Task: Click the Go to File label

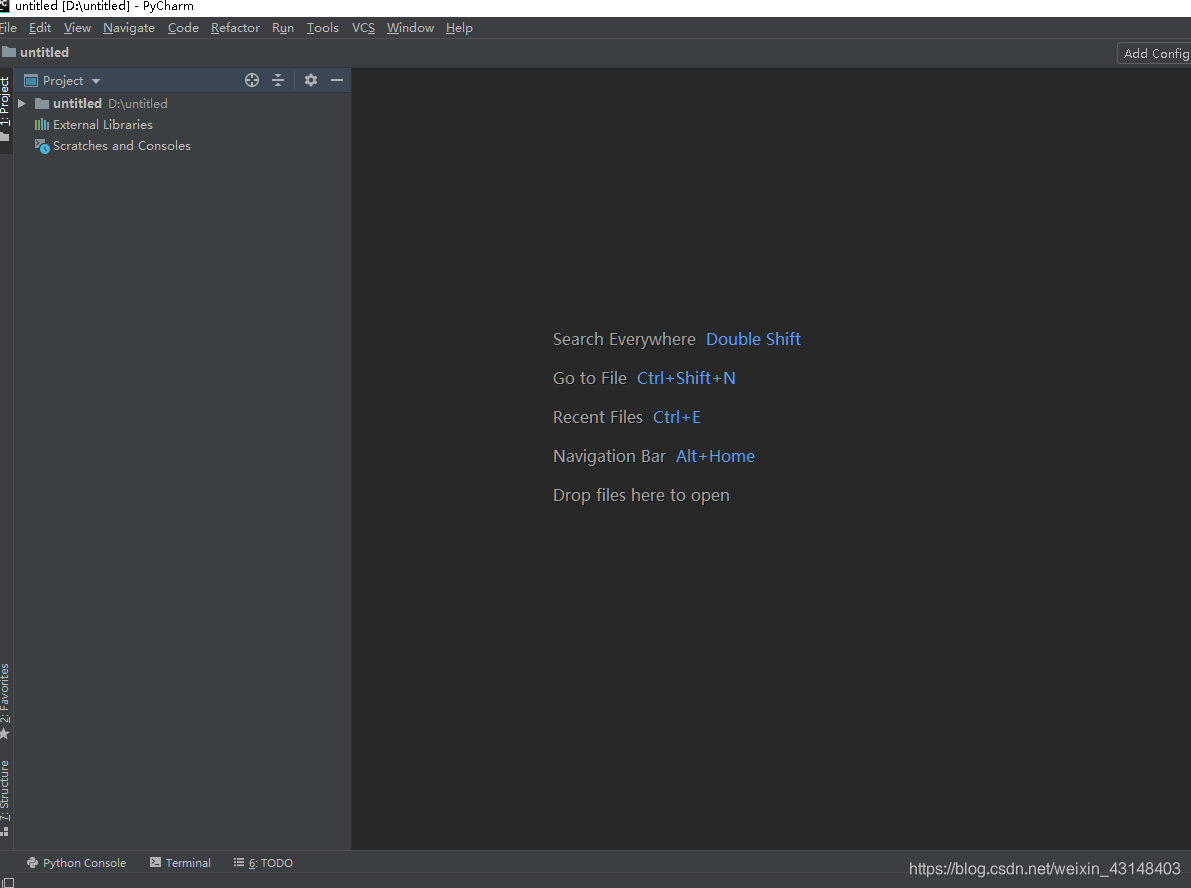Action: (589, 378)
